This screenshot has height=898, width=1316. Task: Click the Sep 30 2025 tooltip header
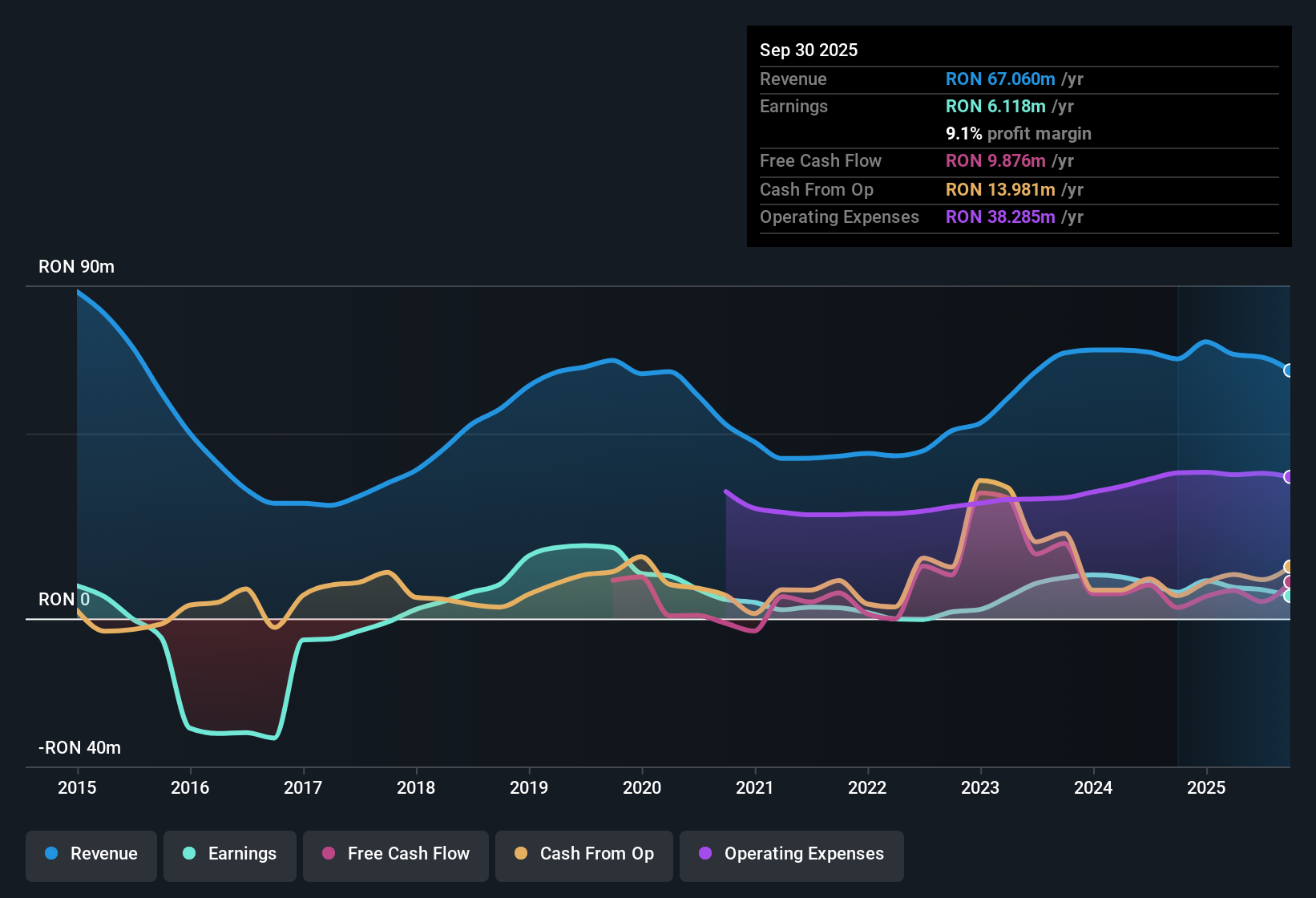tap(809, 50)
